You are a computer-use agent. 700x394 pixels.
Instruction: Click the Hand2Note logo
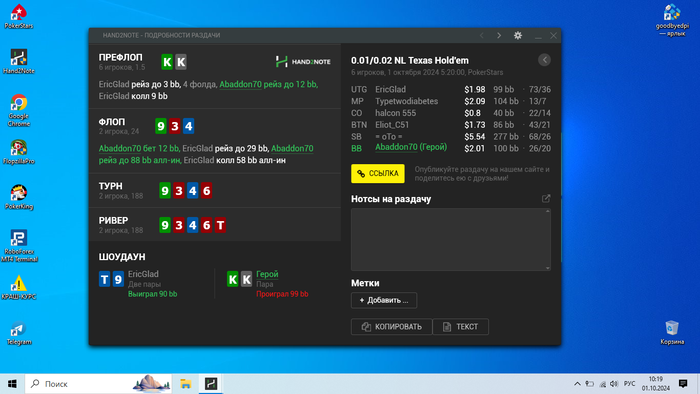(x=303, y=62)
